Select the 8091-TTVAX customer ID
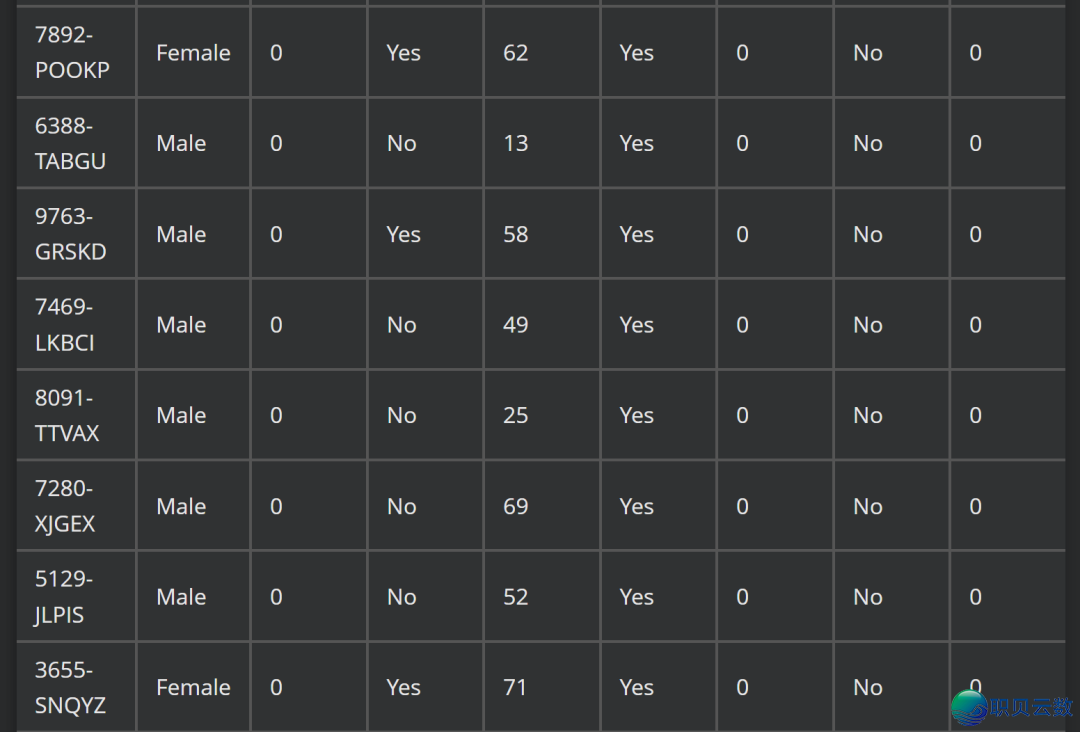The height and width of the screenshot is (732, 1080). (67, 416)
